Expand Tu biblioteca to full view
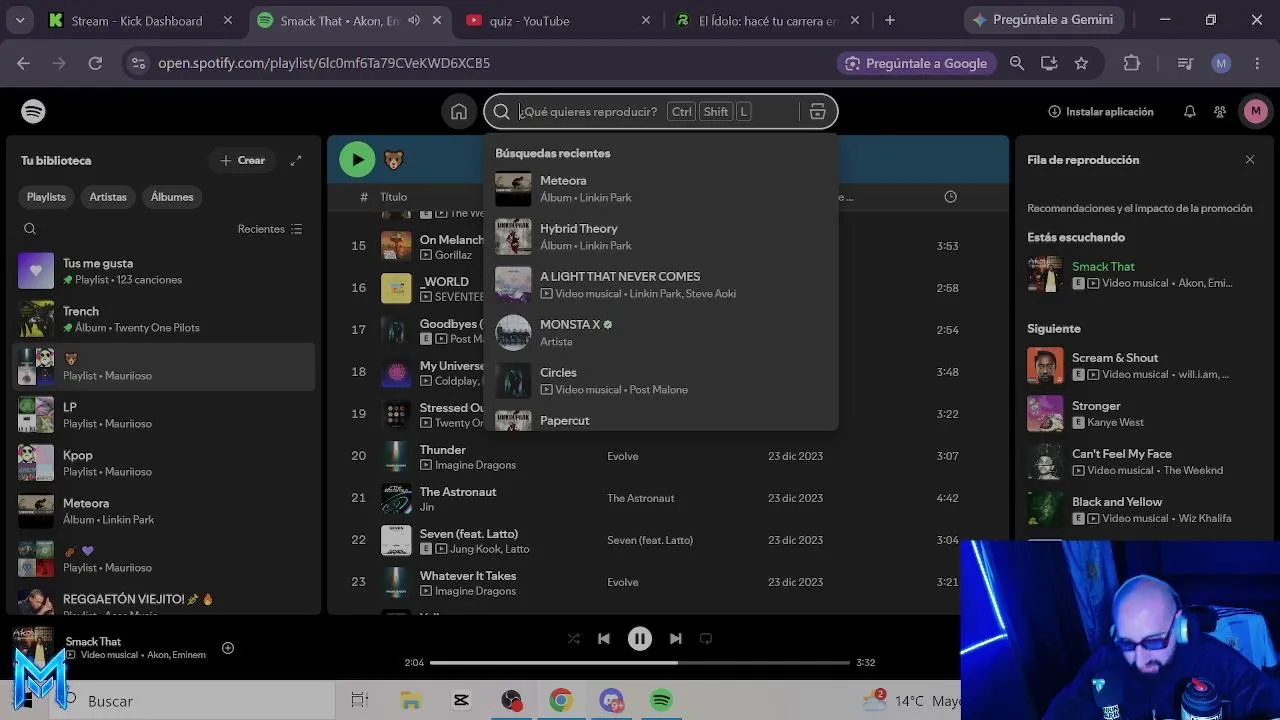This screenshot has width=1280, height=720. (296, 160)
